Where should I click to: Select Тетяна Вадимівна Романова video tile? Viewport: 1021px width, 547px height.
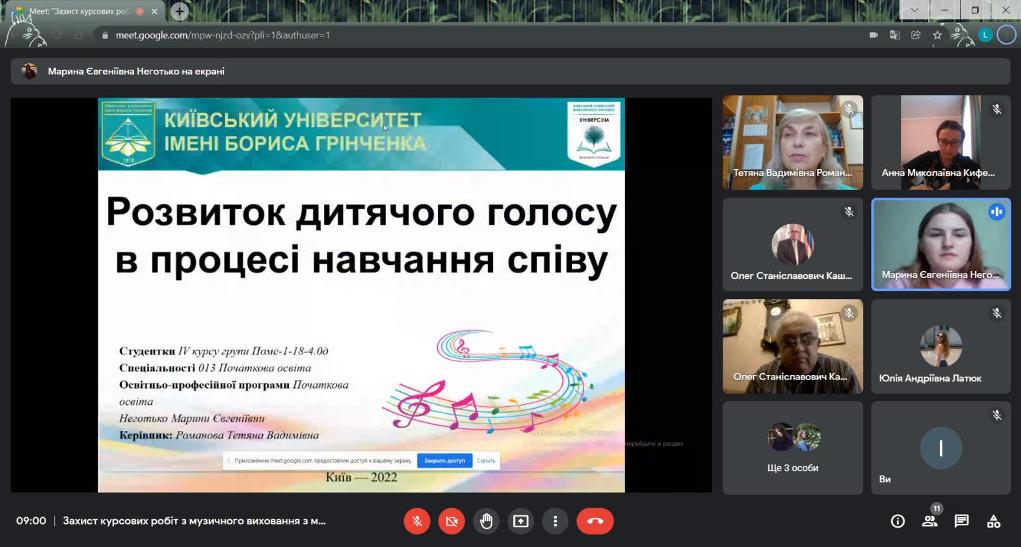click(792, 142)
